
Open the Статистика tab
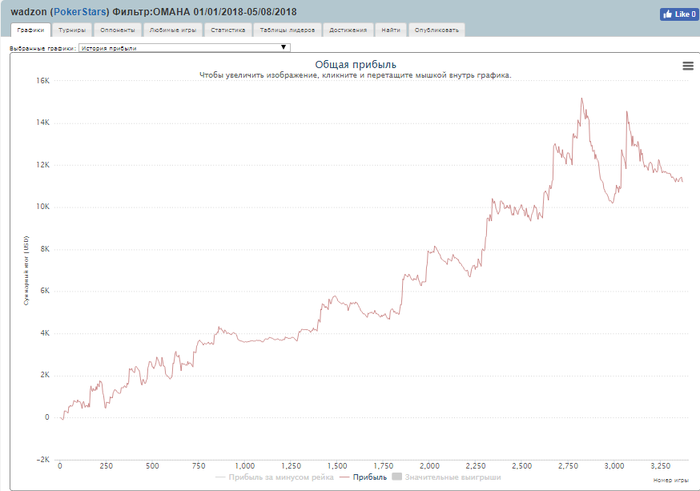click(228, 30)
